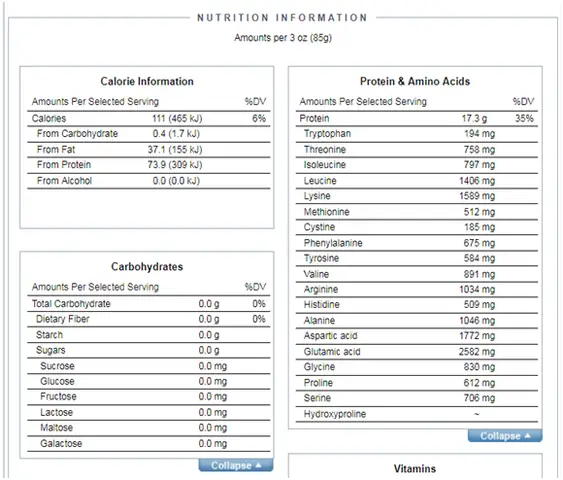Click the From Protein value 73.9 (309 kJ)
563x480 pixels.
point(175,164)
